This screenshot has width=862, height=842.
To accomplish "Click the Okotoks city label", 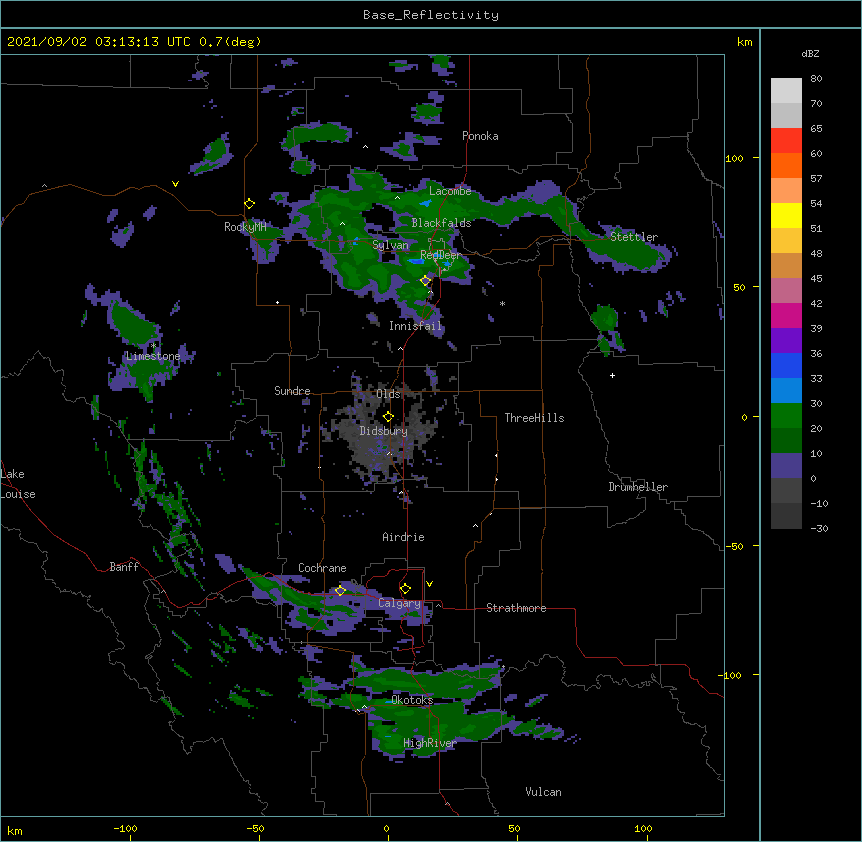I will (412, 700).
